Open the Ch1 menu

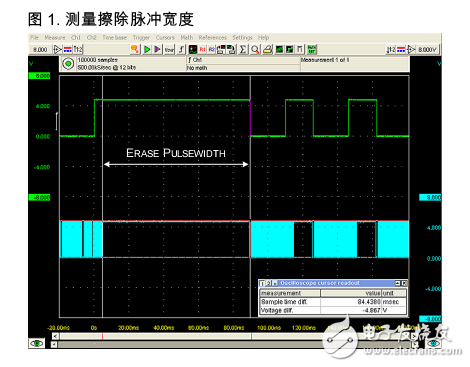point(76,38)
